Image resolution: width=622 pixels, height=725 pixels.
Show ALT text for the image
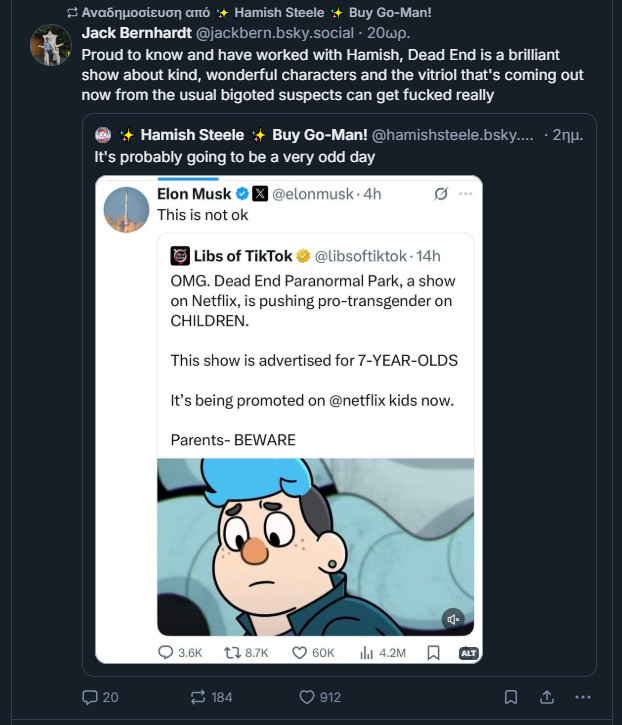[x=467, y=653]
